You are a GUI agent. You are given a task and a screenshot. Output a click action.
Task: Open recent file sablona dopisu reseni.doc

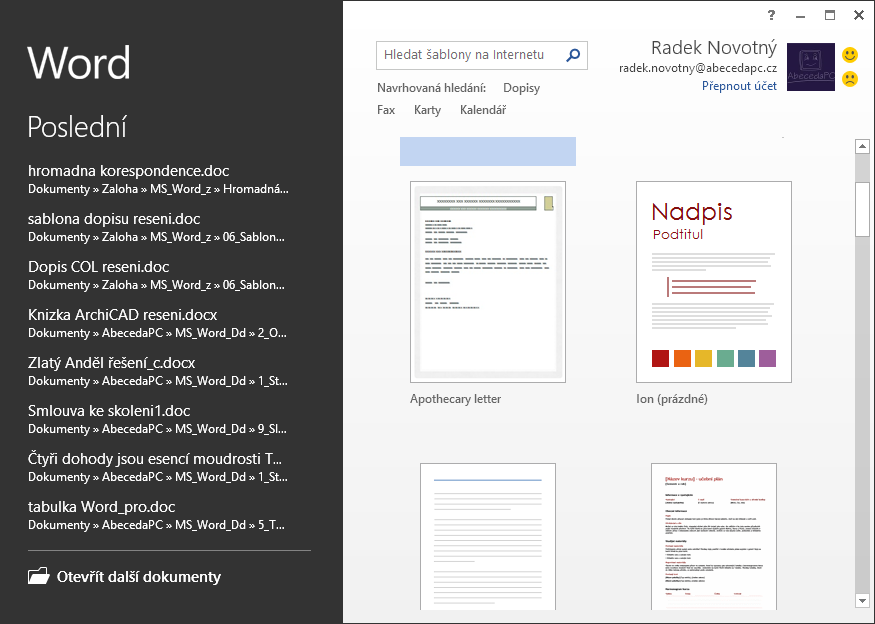(156, 227)
